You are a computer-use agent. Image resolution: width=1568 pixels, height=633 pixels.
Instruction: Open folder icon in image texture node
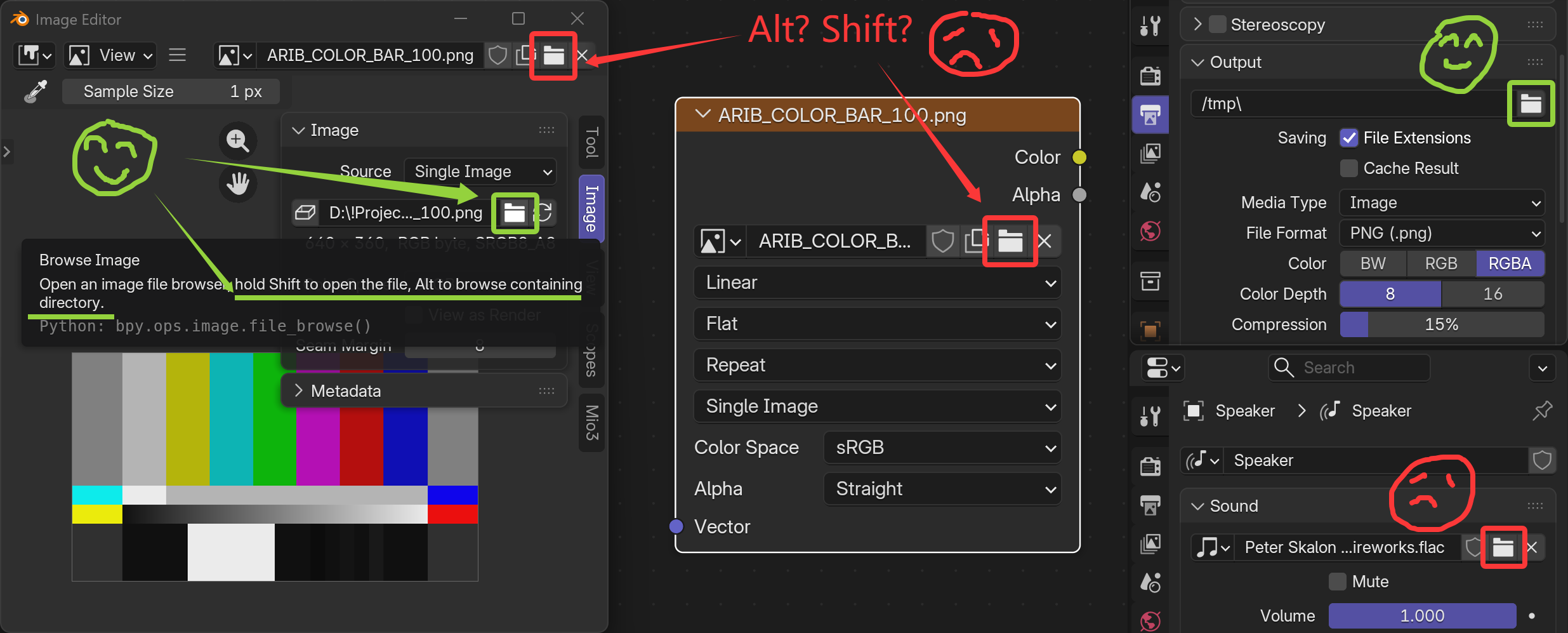point(1010,241)
